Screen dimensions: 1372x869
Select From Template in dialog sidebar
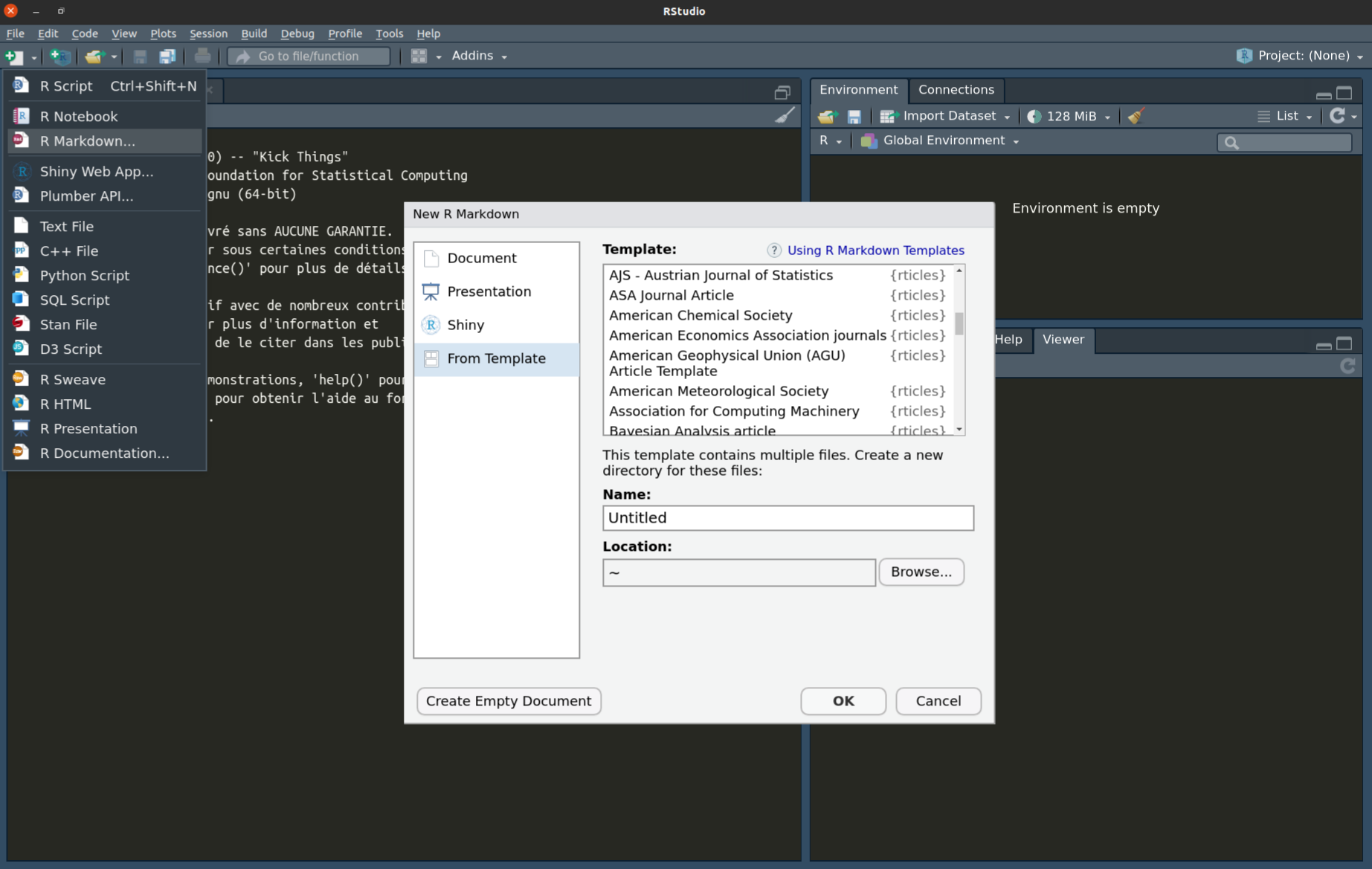[497, 358]
